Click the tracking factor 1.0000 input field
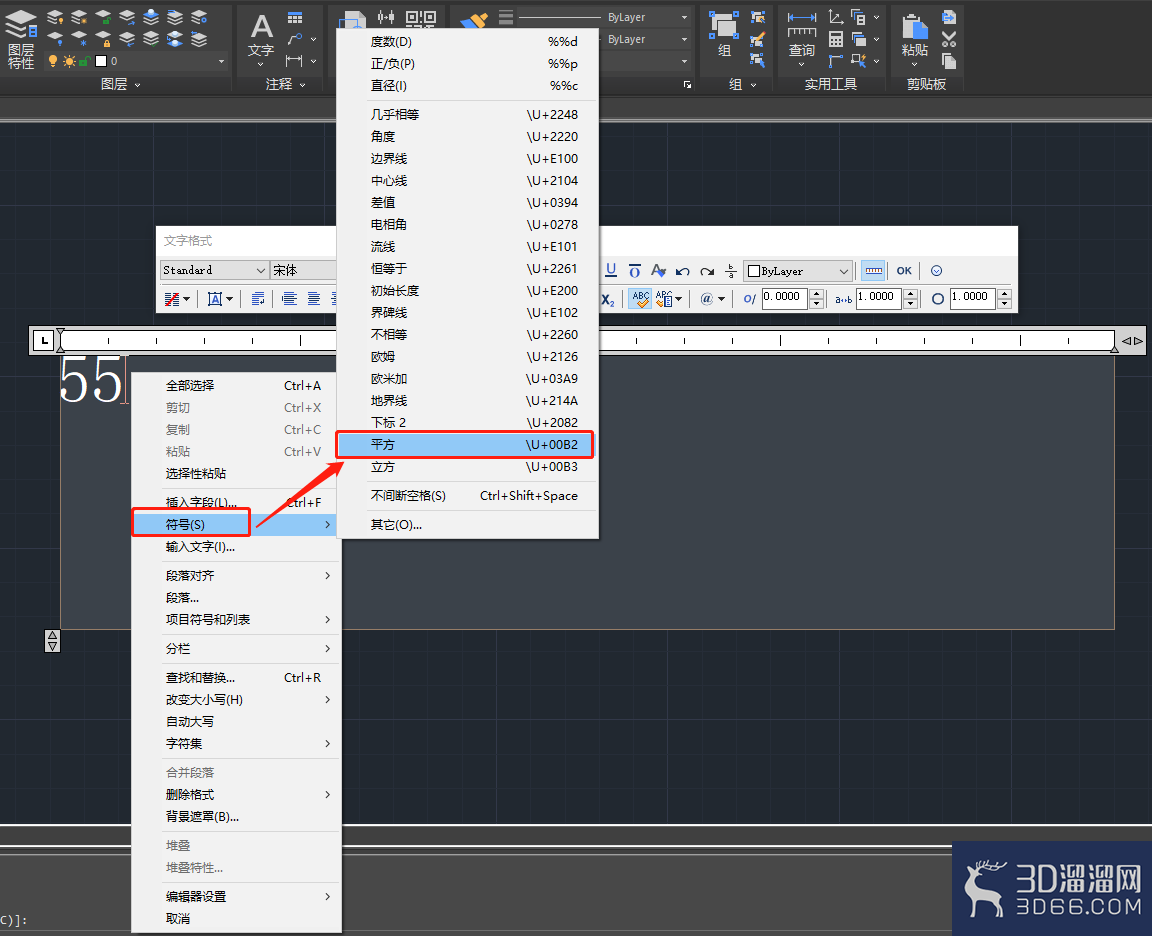This screenshot has width=1152, height=936. point(879,298)
